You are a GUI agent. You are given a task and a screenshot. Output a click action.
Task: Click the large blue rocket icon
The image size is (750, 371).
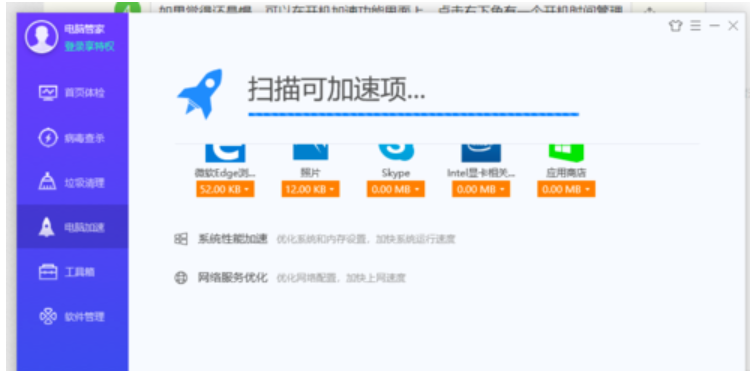[200, 94]
